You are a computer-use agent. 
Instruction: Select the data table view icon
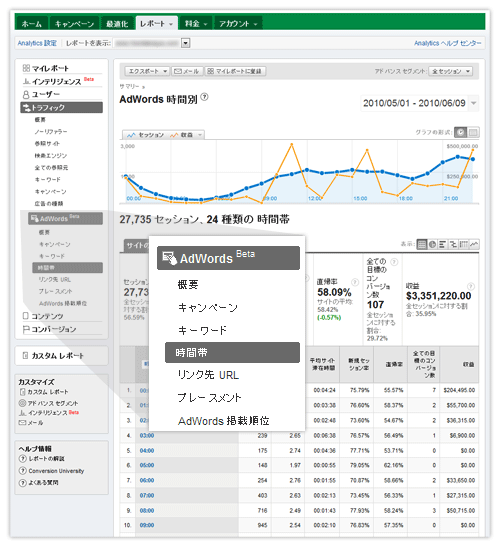(422, 244)
